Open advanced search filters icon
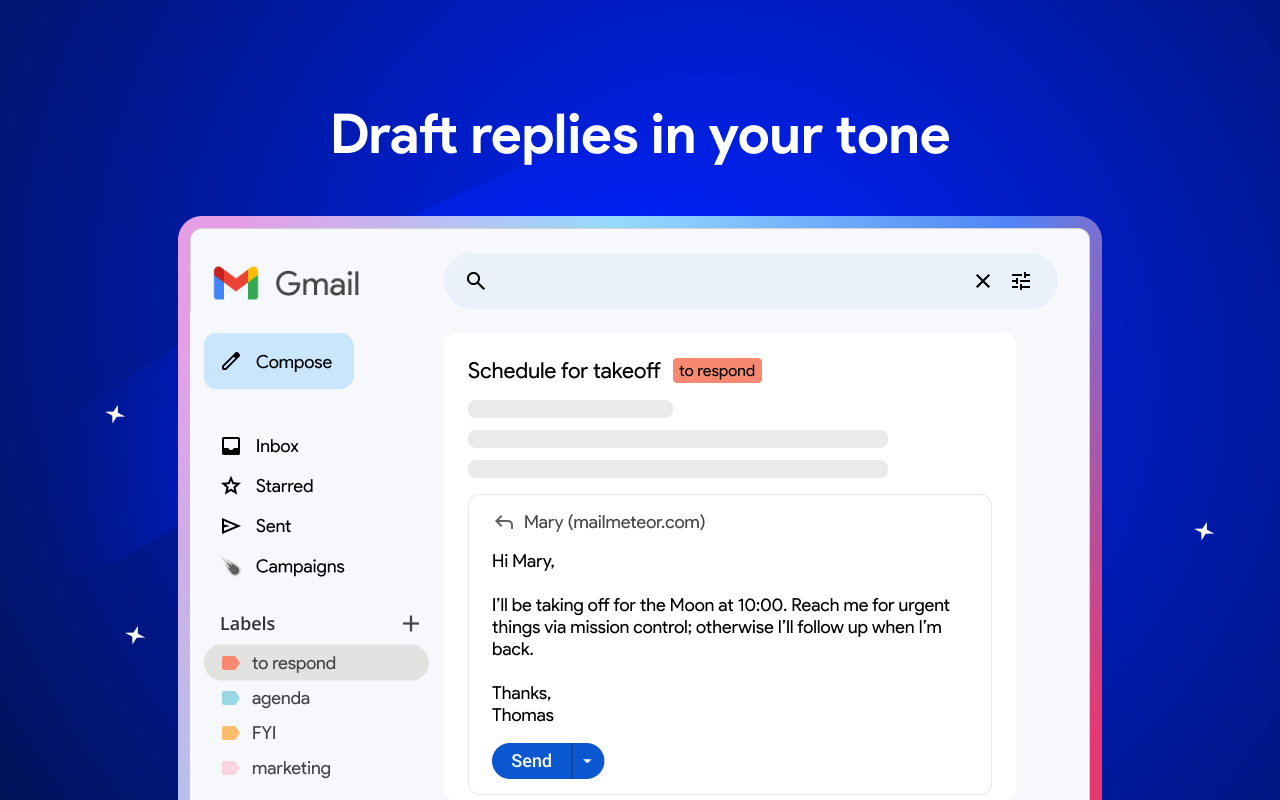This screenshot has height=800, width=1280. 1020,281
